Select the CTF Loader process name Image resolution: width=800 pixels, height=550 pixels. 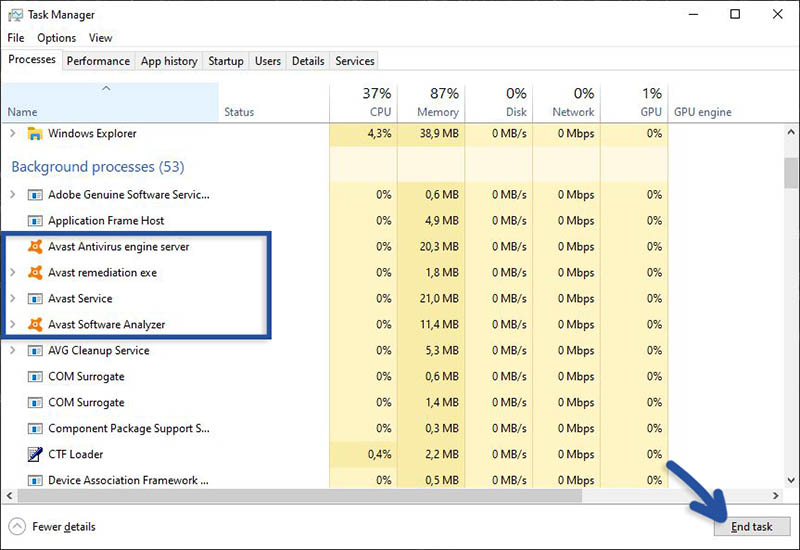pyautogui.click(x=76, y=455)
